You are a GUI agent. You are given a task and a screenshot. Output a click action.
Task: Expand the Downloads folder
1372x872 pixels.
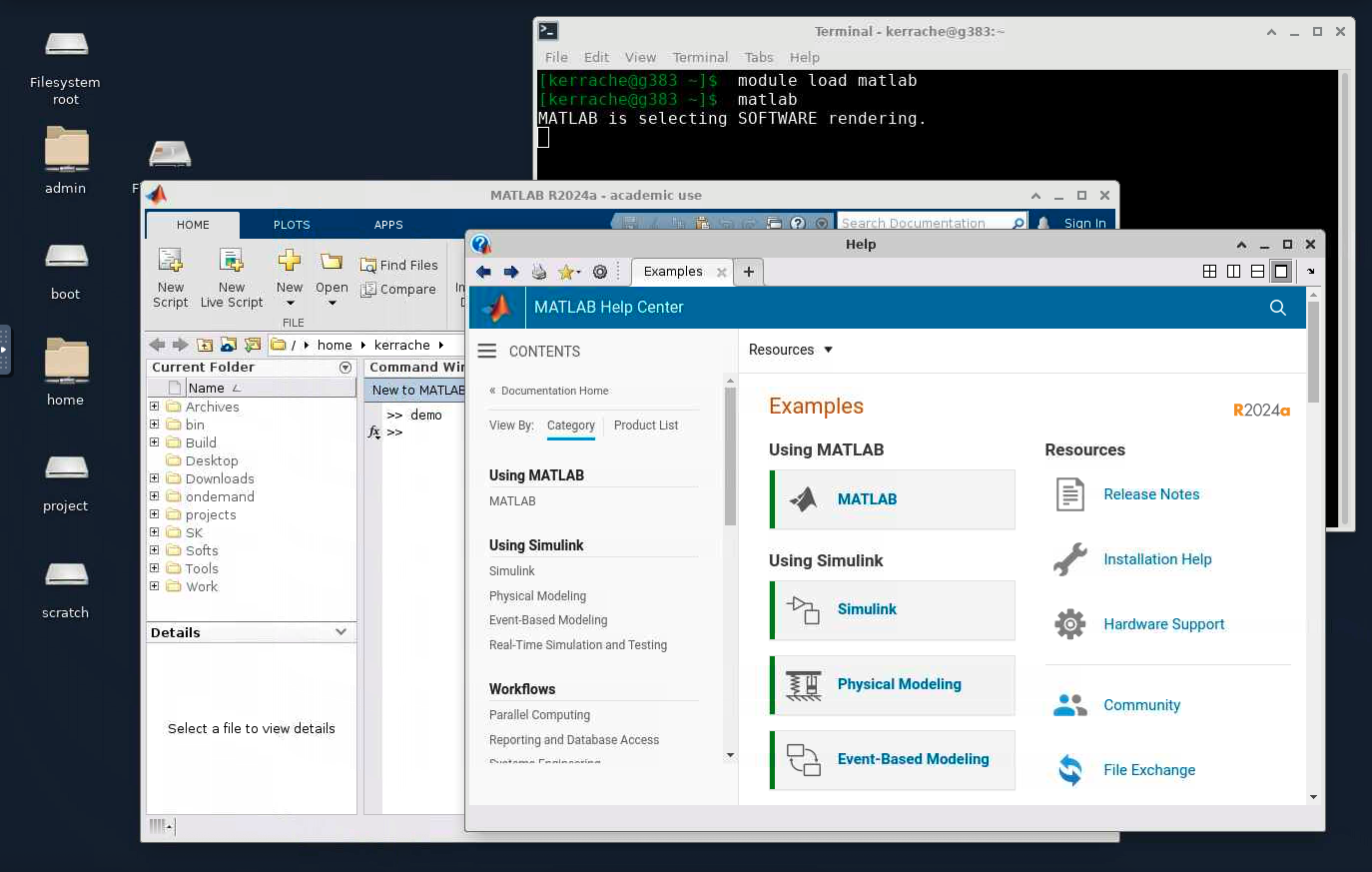coord(154,478)
